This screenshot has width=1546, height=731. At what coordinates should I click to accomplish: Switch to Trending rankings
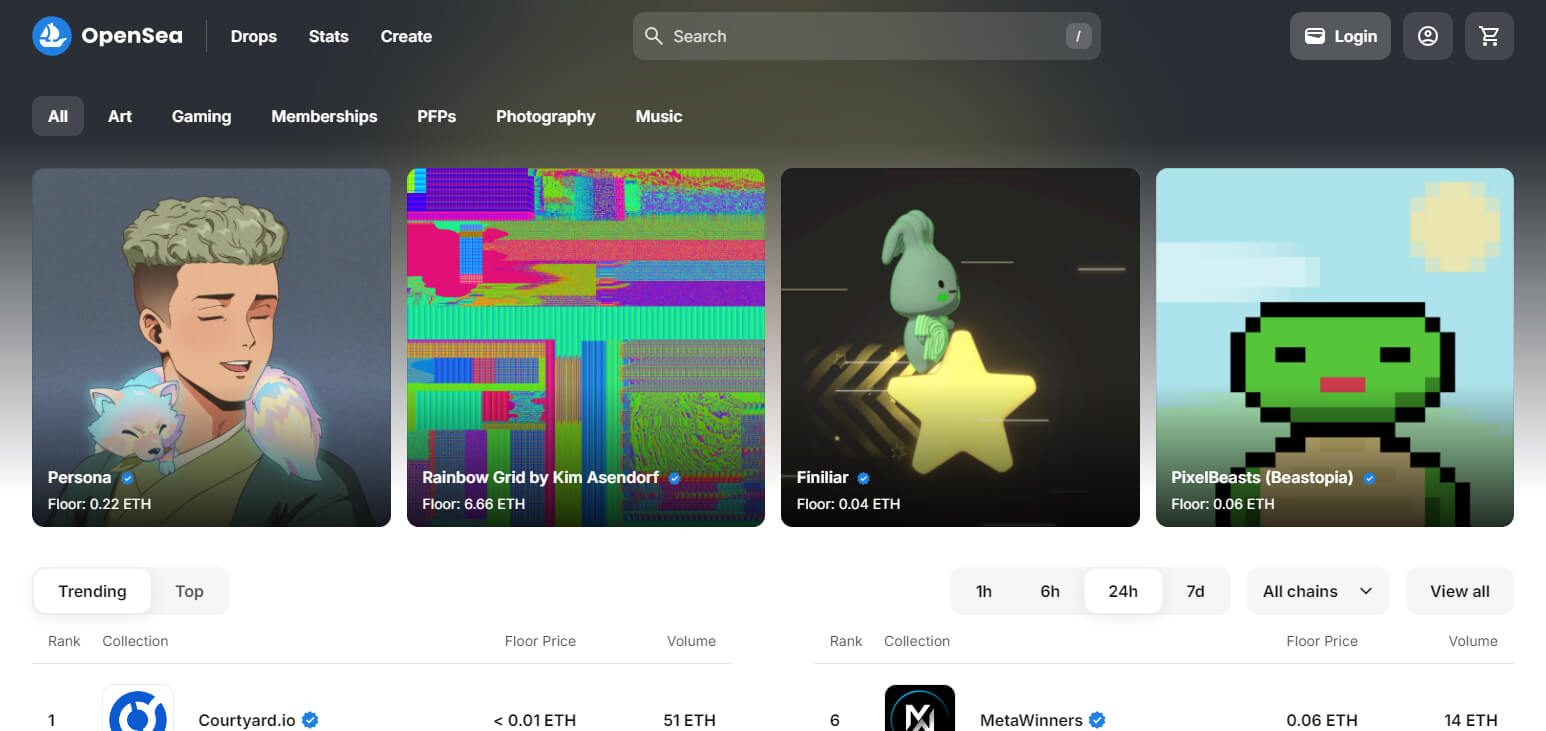tap(92, 591)
